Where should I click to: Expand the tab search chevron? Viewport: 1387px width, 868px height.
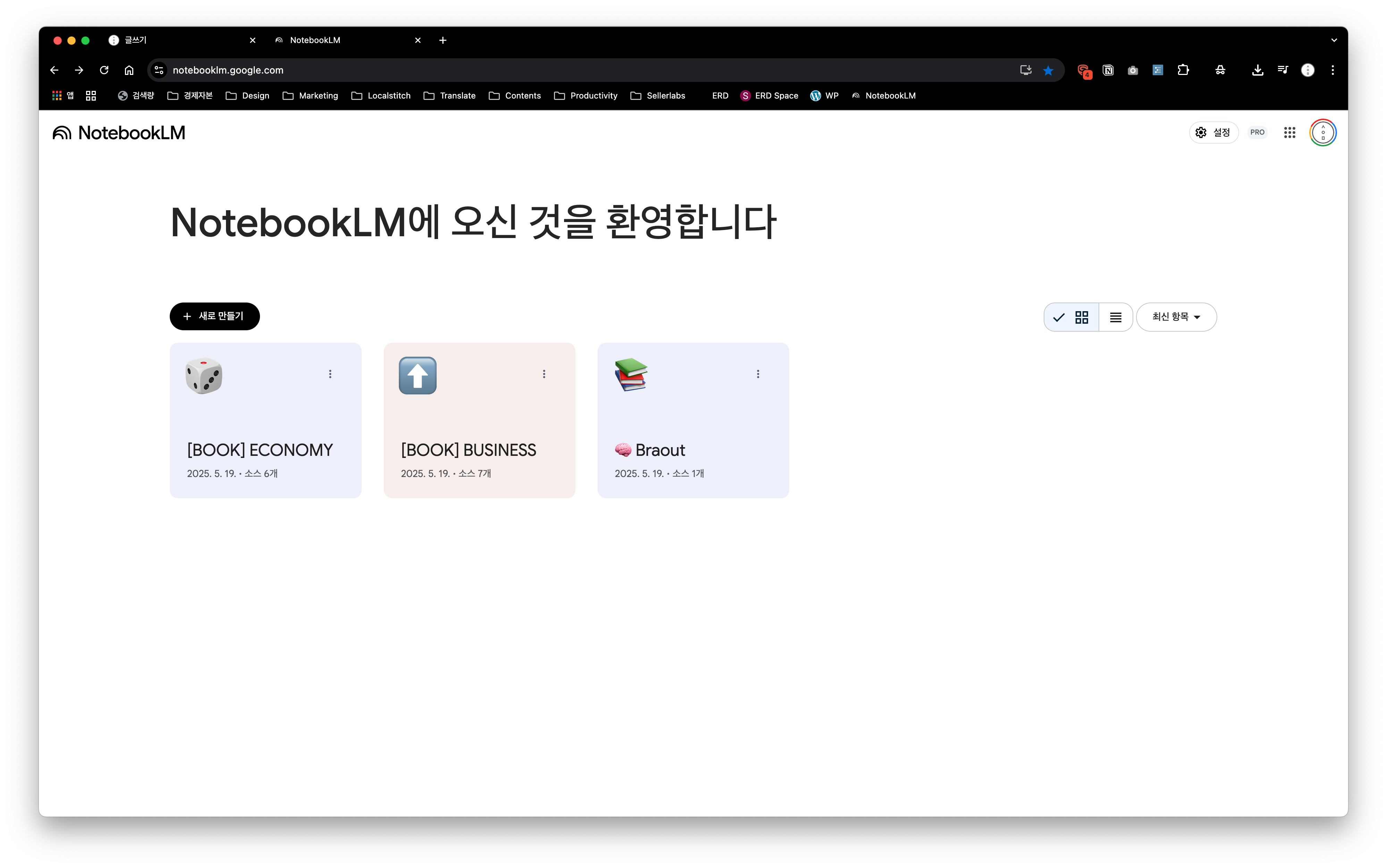click(x=1334, y=40)
